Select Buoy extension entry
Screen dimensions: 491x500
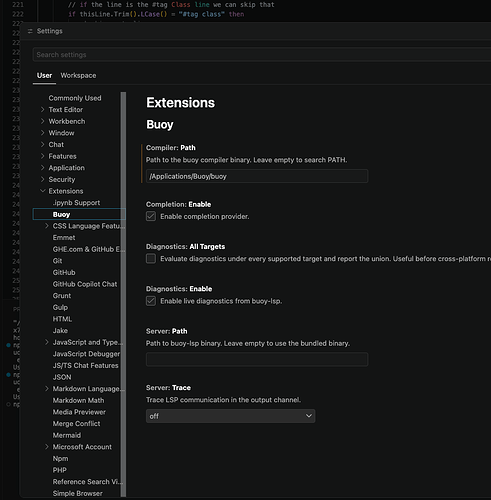pyautogui.click(x=79, y=214)
